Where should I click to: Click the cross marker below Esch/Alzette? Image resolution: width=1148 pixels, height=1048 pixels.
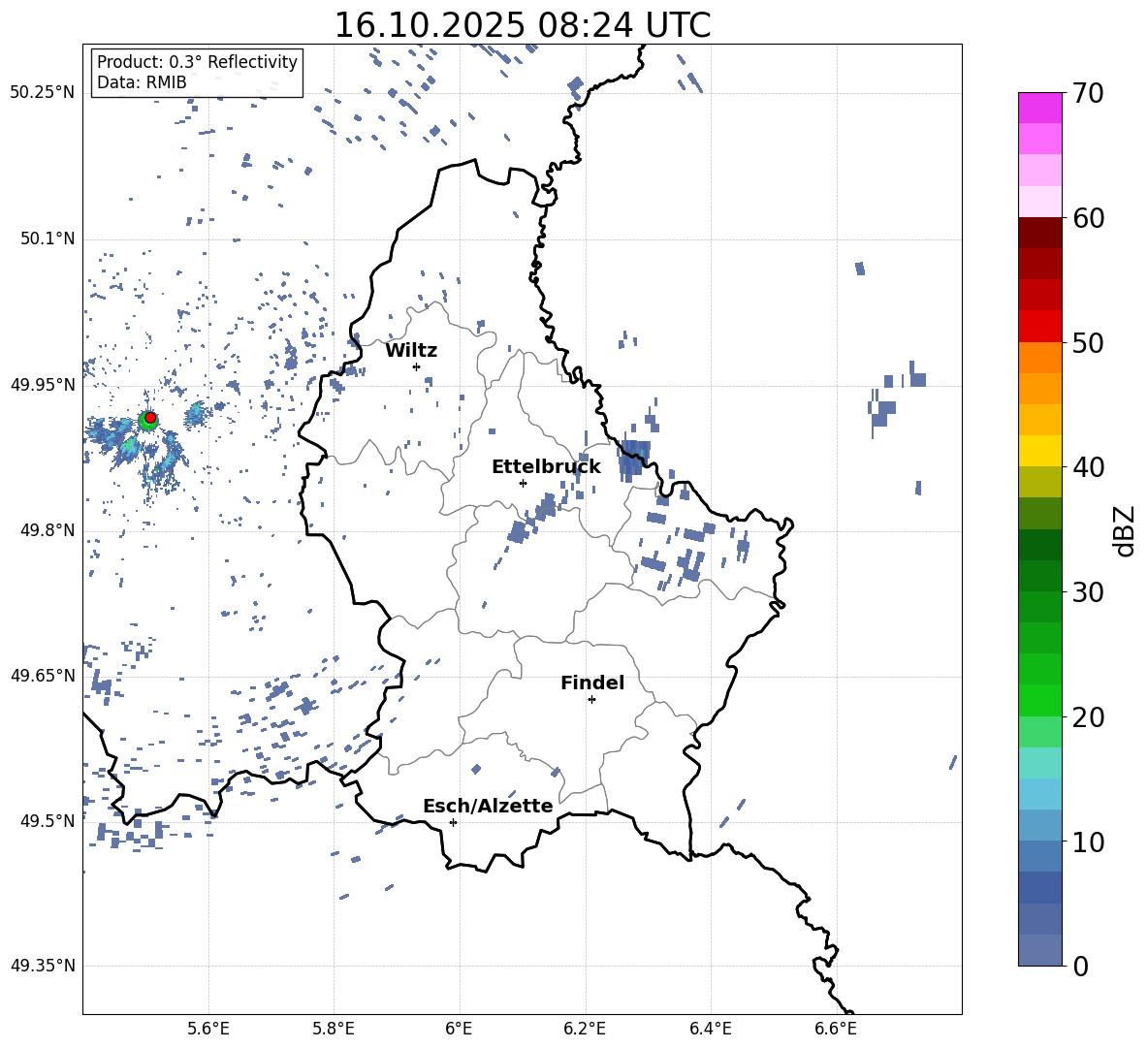tap(453, 822)
